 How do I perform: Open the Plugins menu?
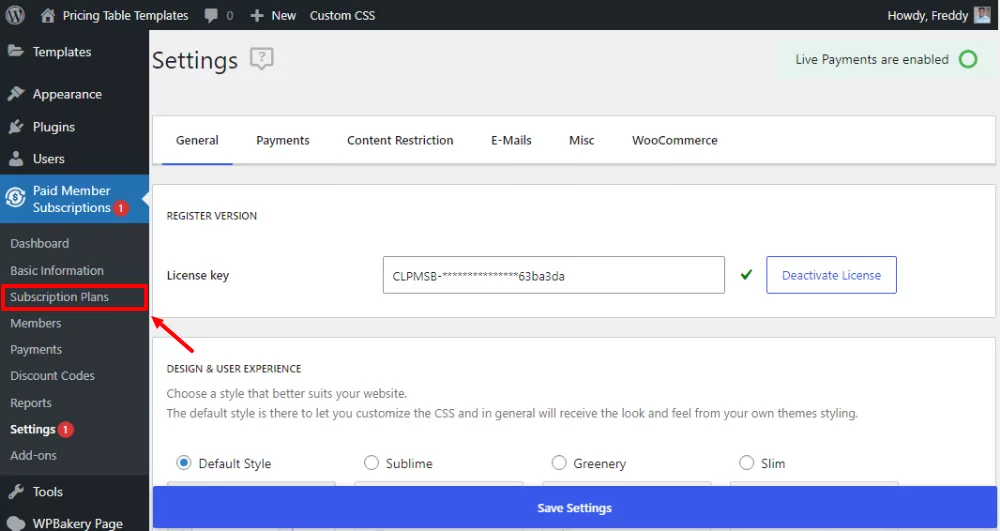click(54, 127)
